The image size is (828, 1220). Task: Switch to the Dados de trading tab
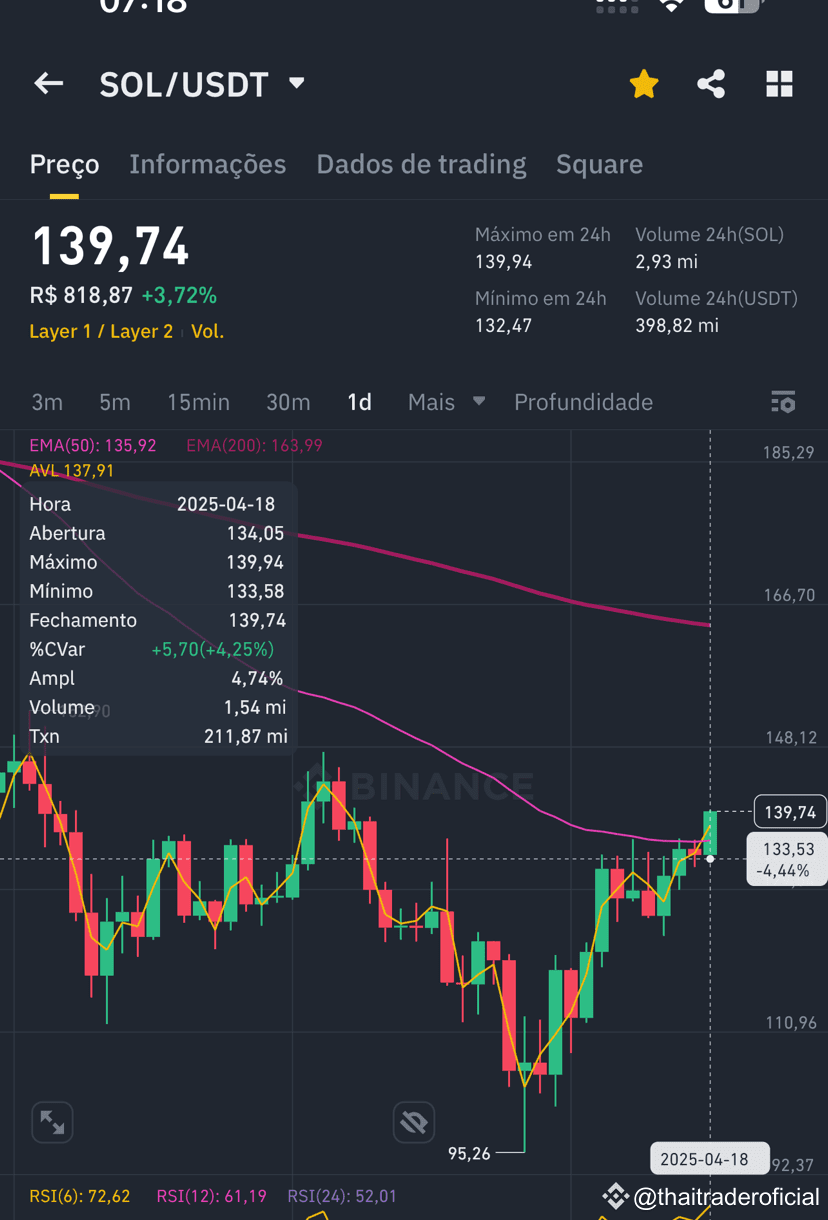(421, 164)
